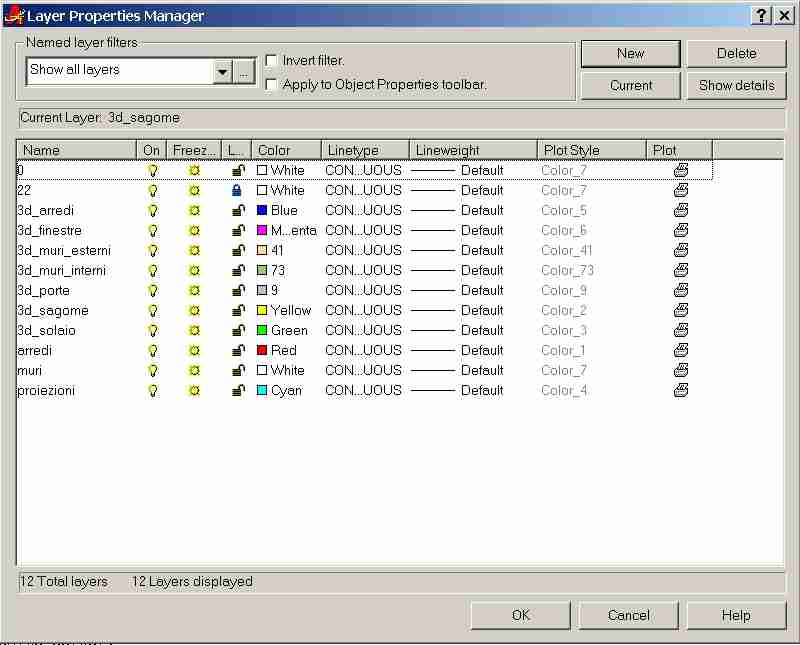Lock the 3d_muri_esterni layer padlock
Screen dimensions: 800x645
coord(238,251)
